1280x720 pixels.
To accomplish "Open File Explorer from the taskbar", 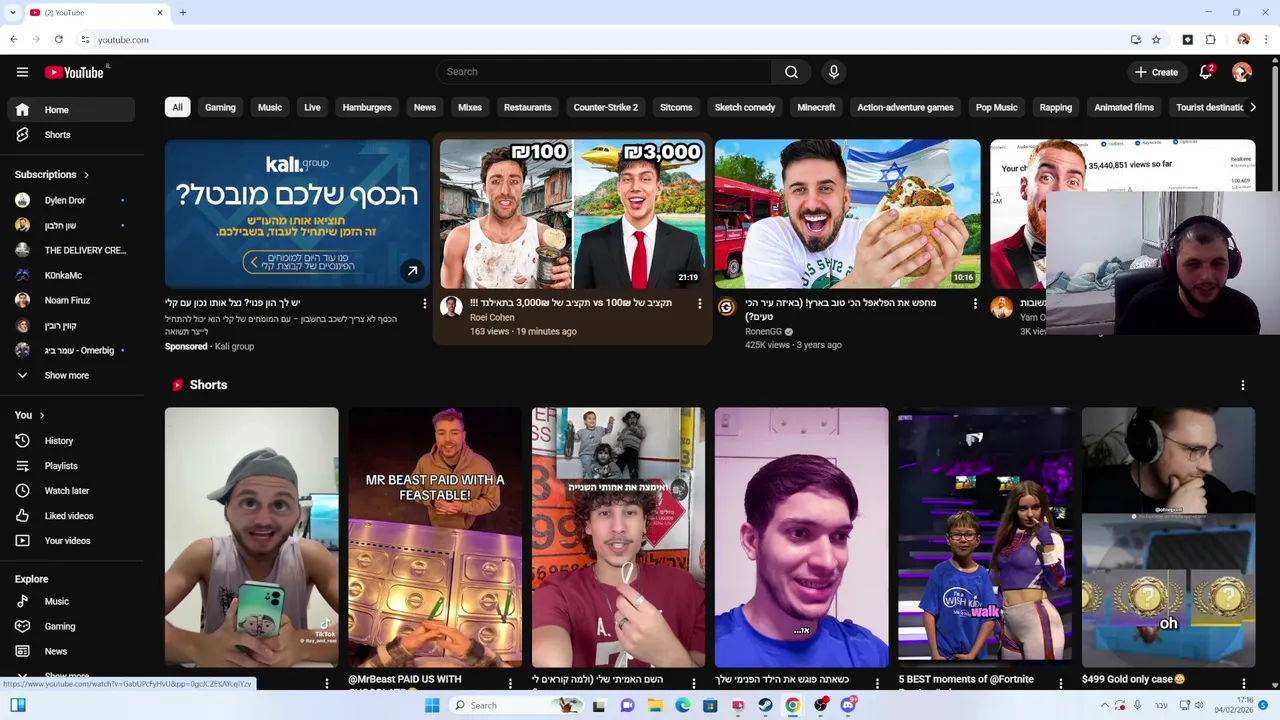I will 655,705.
